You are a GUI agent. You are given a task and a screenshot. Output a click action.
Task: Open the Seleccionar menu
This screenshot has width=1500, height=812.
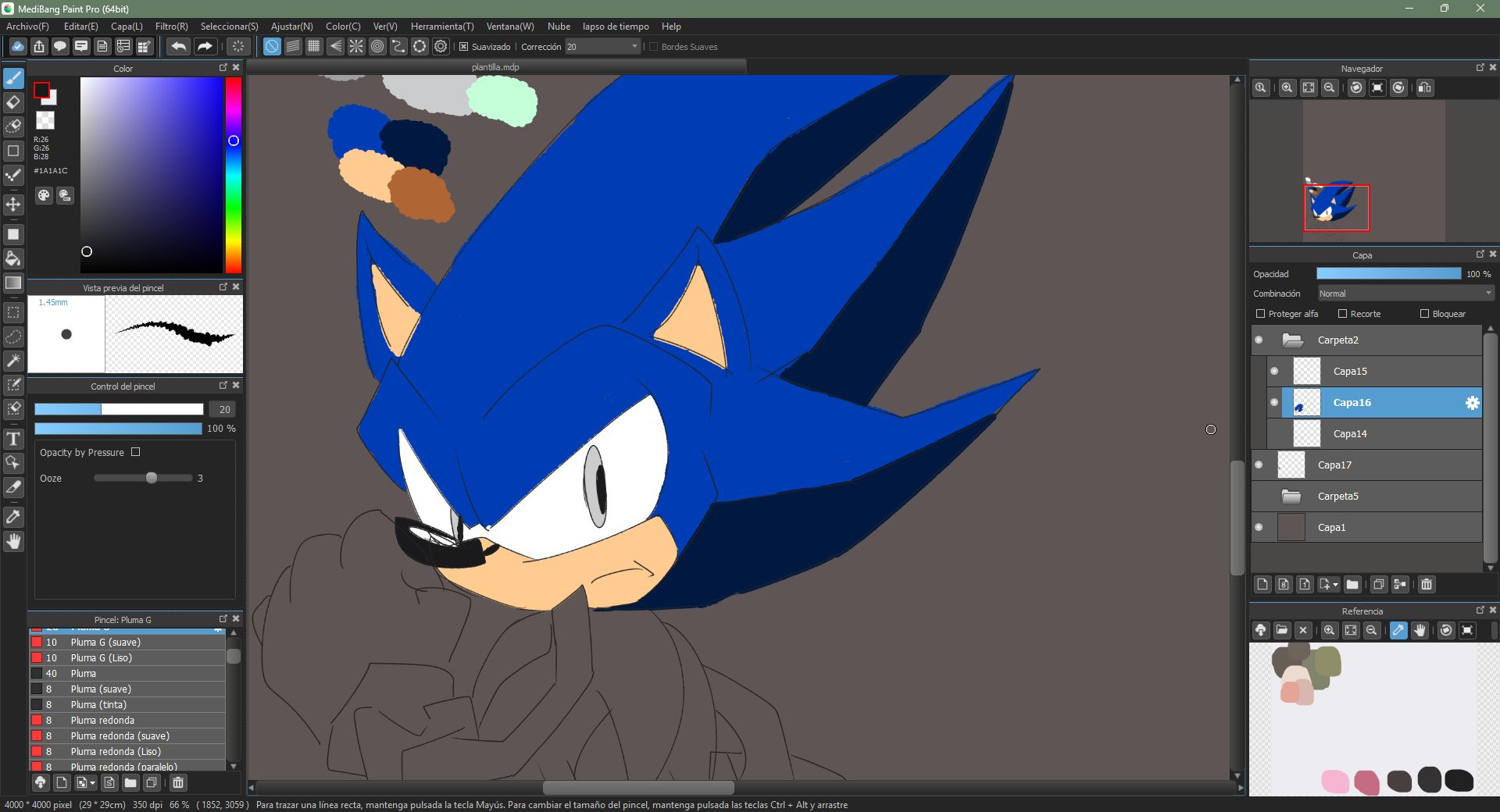(x=229, y=27)
